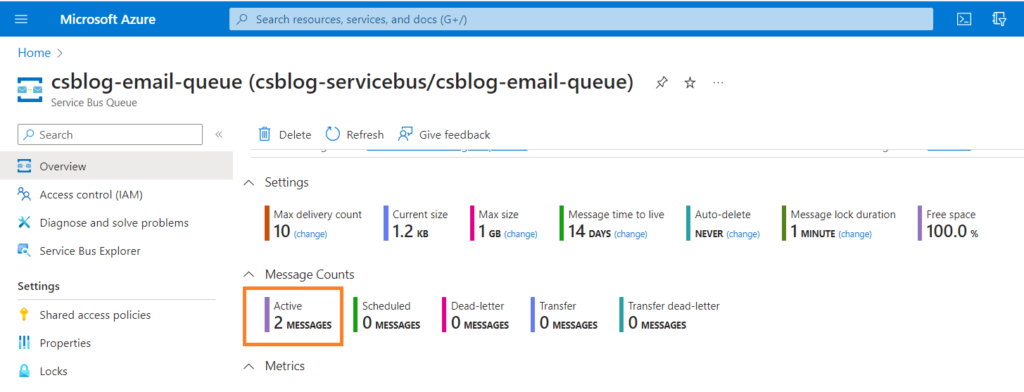Click the trash can Delete icon
This screenshot has height=392, width=1024.
pyautogui.click(x=264, y=134)
